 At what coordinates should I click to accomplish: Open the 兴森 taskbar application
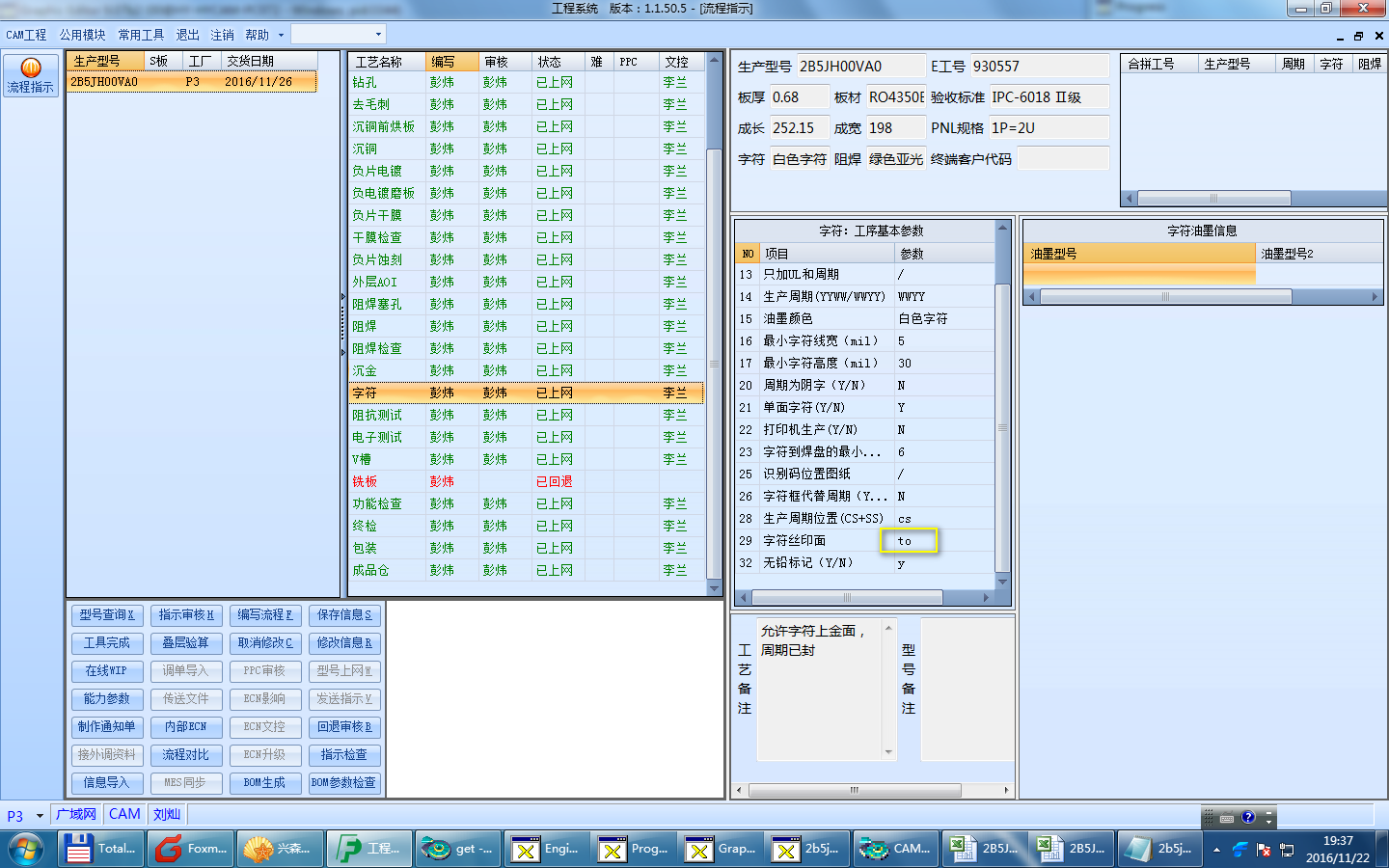tap(278, 849)
